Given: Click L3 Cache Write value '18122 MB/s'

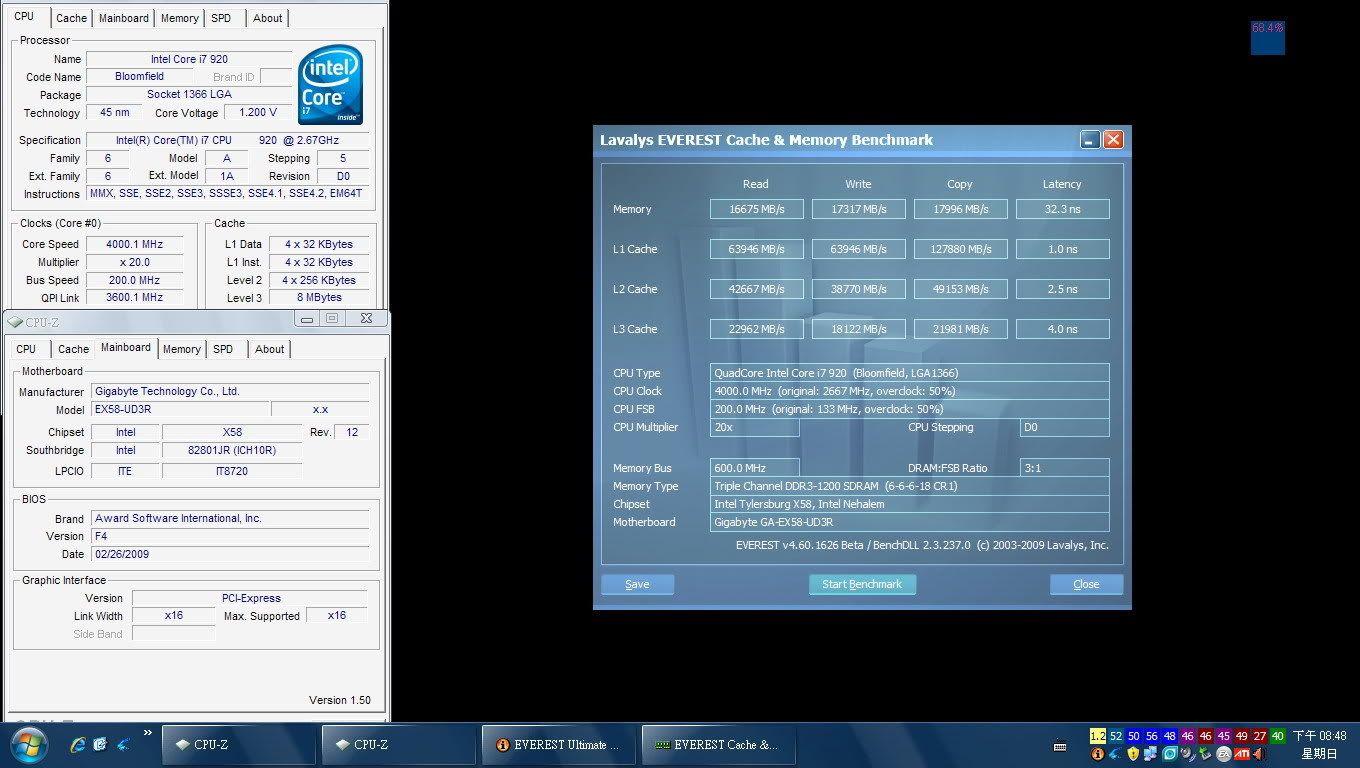Looking at the screenshot, I should pyautogui.click(x=858, y=329).
